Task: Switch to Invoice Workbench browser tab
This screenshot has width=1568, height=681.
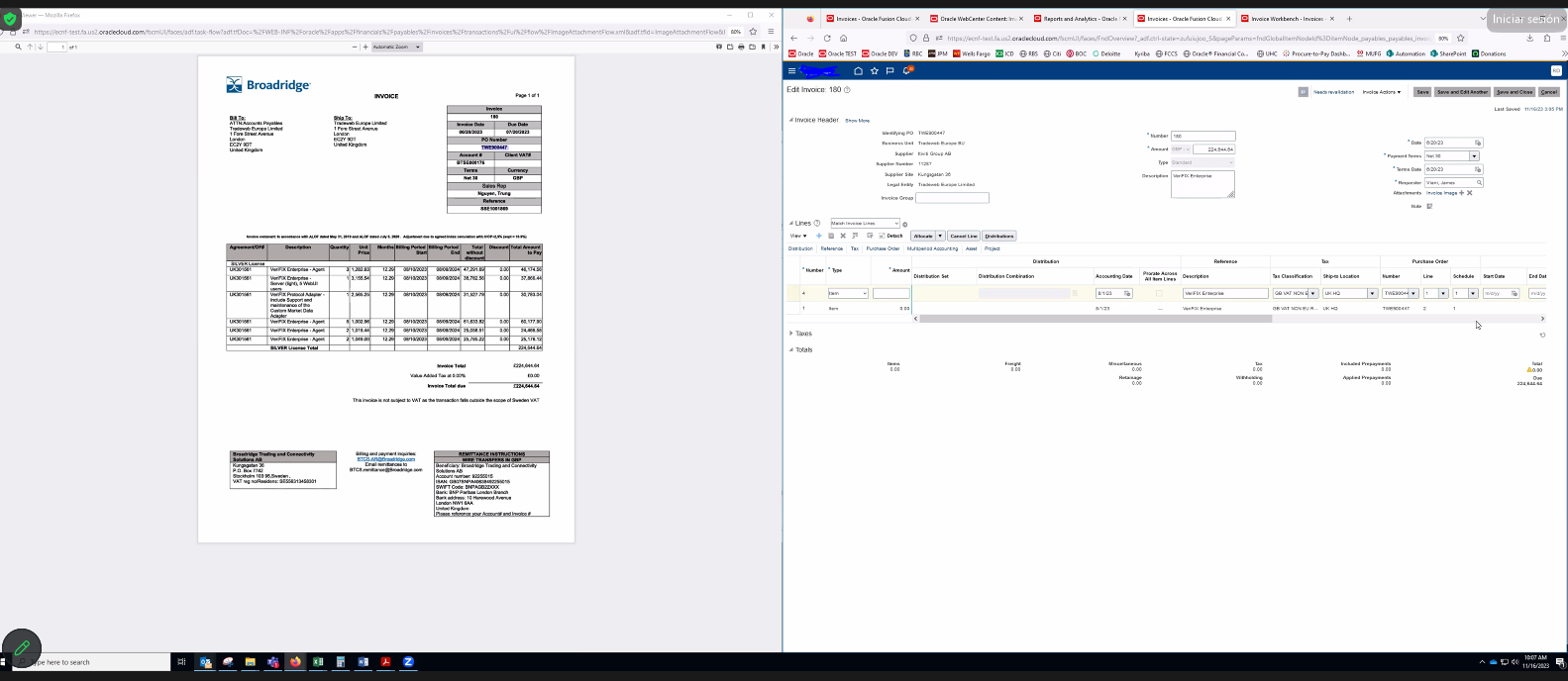Action: click(1286, 18)
